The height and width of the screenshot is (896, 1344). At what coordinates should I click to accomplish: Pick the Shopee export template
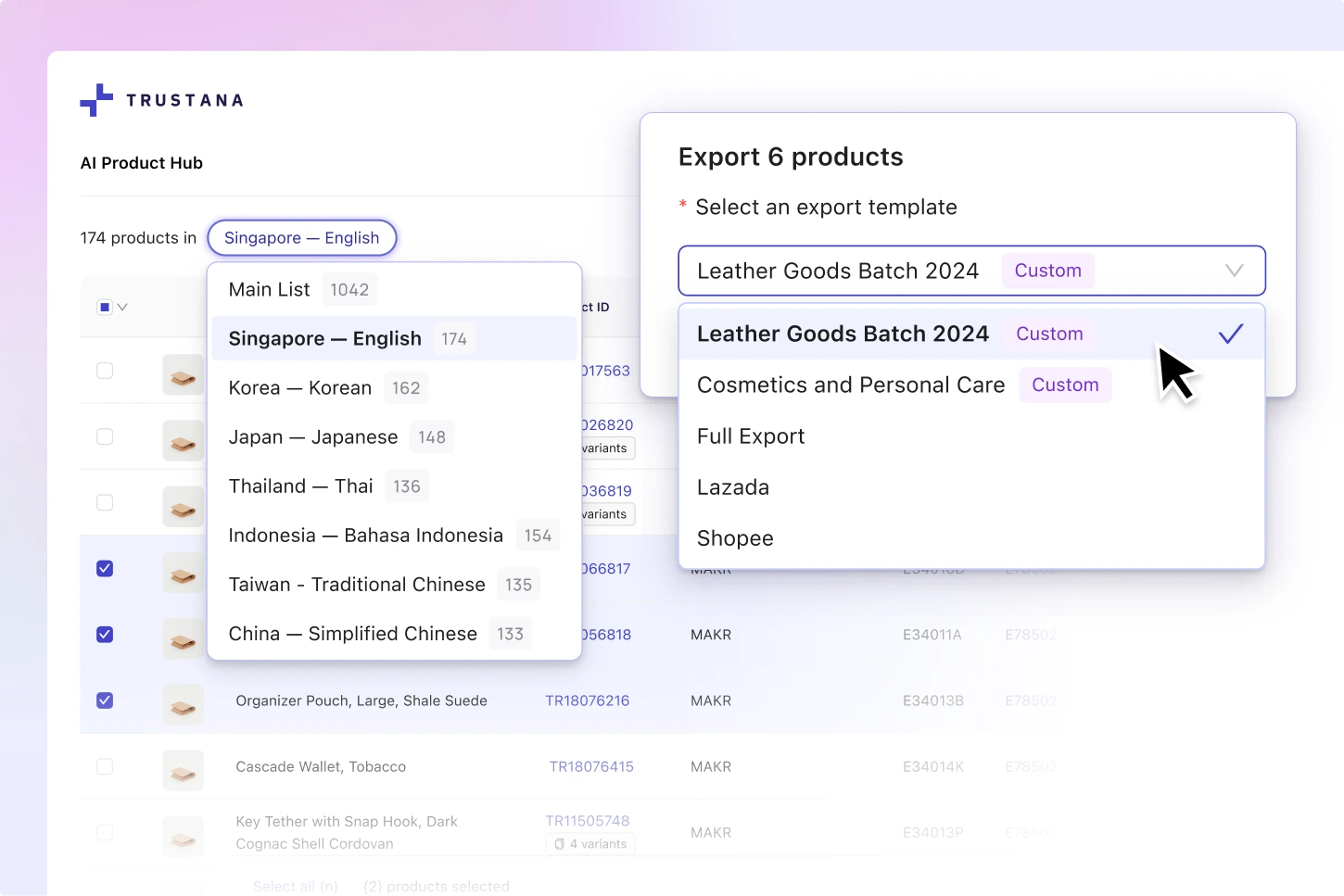(x=971, y=538)
